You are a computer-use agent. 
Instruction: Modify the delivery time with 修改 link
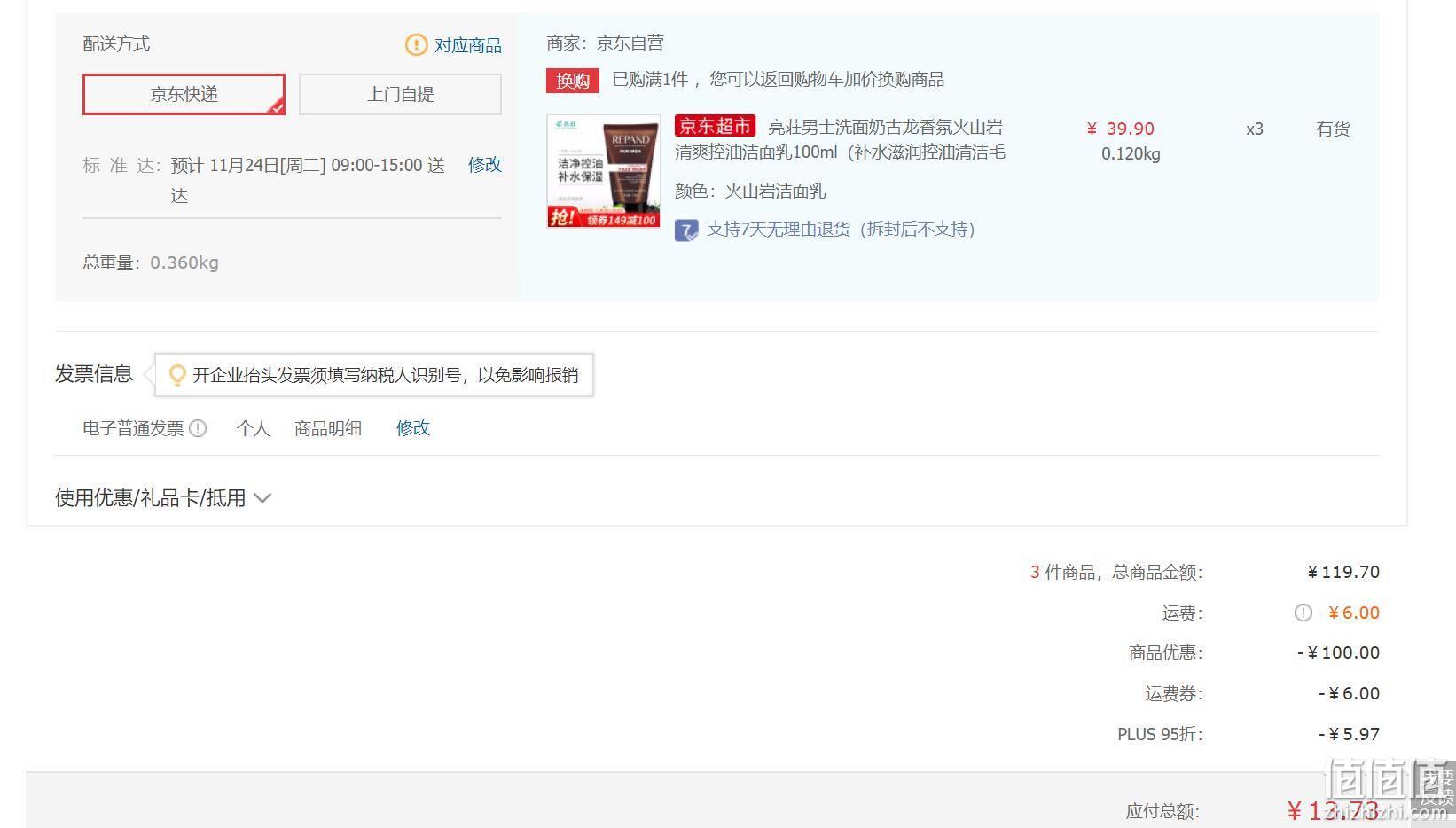tap(485, 164)
